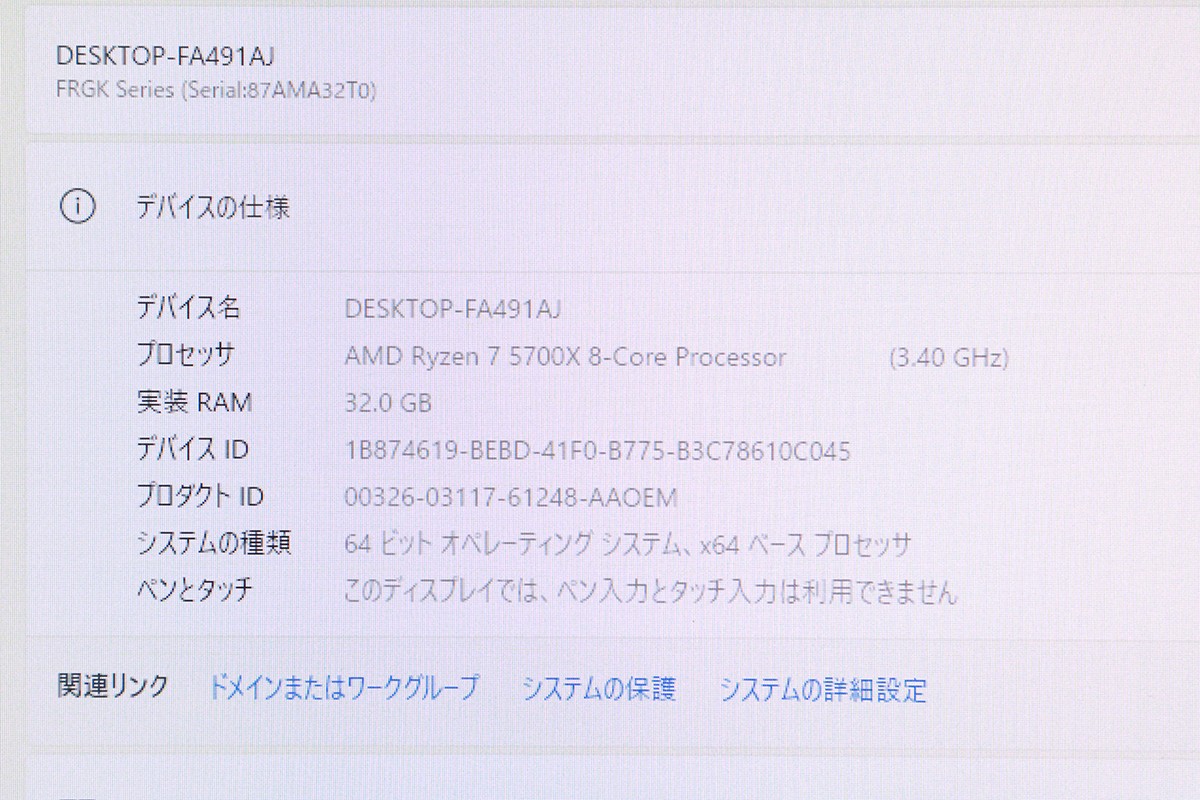Select the 64 ビット オペレーティング システム value
The width and height of the screenshot is (1200, 800).
click(x=628, y=545)
